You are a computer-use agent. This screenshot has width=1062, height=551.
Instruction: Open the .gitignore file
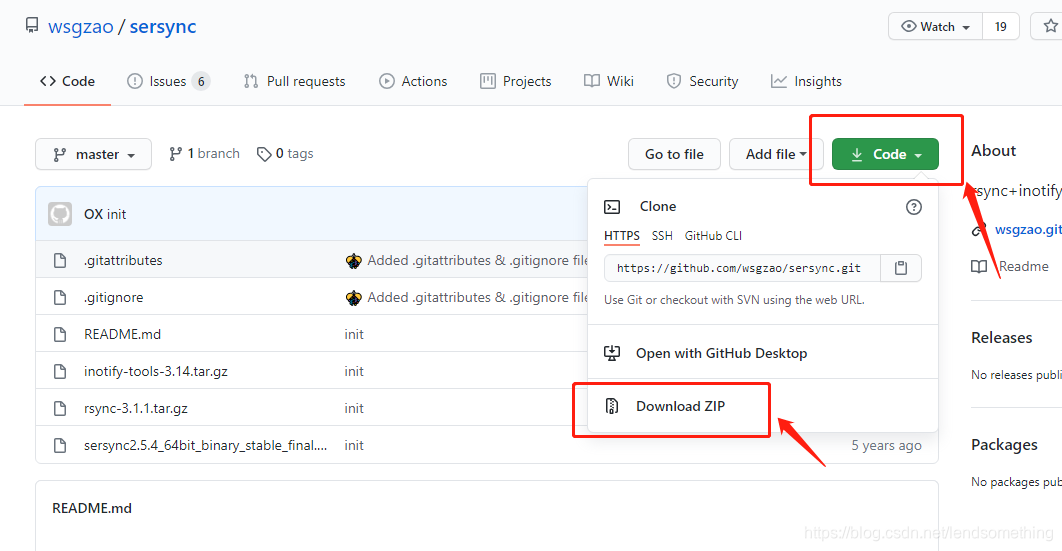(114, 297)
